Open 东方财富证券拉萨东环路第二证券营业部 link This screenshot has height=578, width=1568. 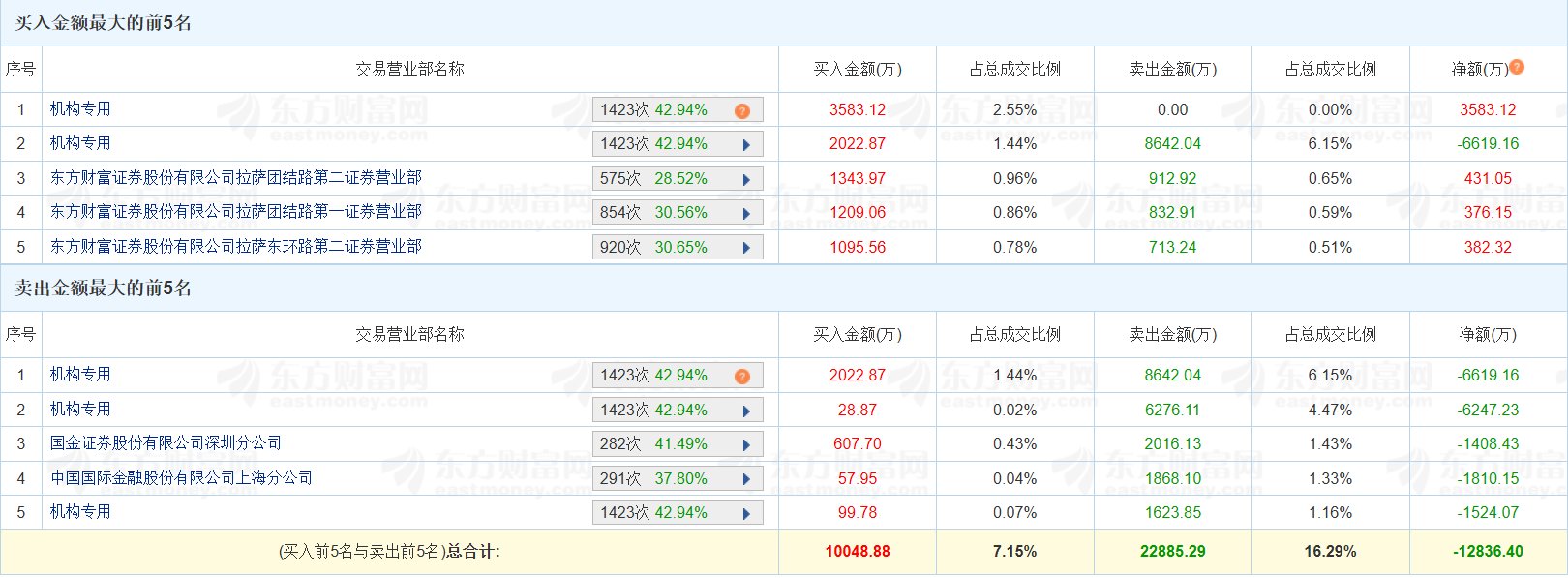pos(235,246)
